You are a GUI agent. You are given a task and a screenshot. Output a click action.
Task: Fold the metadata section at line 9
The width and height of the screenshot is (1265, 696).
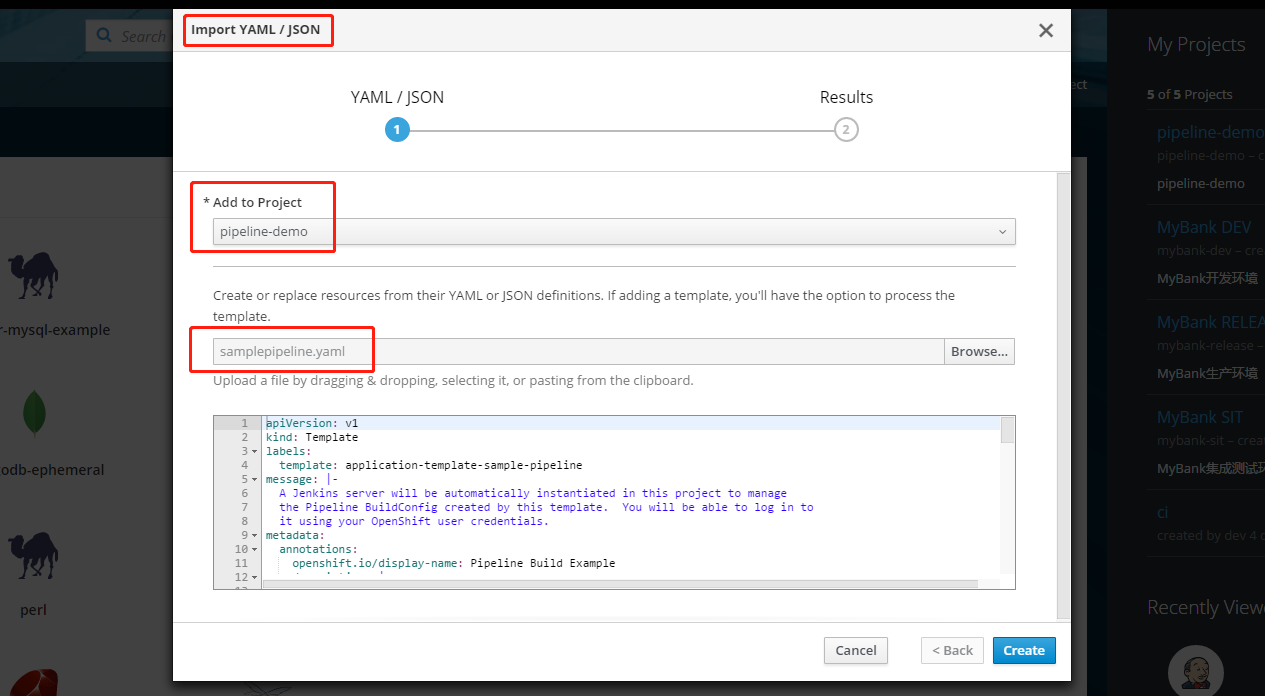click(x=255, y=536)
